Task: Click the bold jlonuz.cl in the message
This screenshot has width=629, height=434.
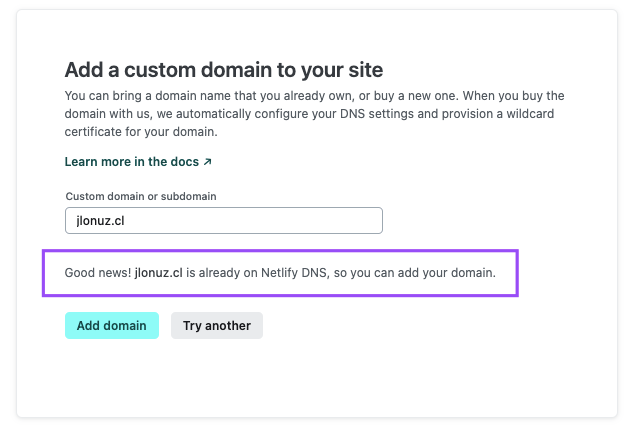Action: tap(160, 272)
